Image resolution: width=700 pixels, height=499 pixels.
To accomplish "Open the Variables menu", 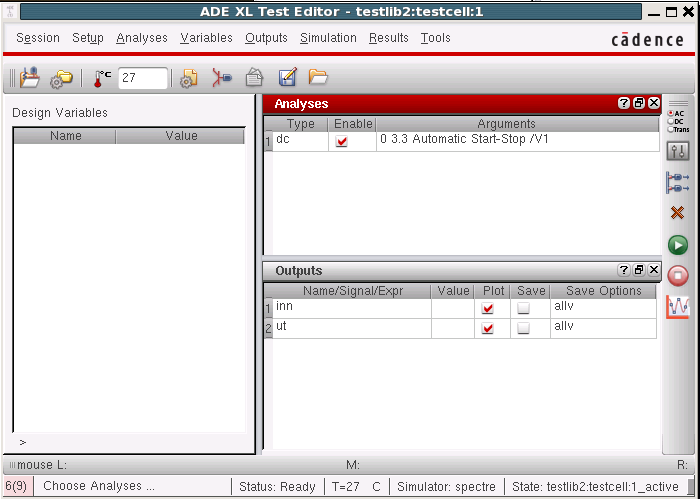I will pyautogui.click(x=207, y=38).
